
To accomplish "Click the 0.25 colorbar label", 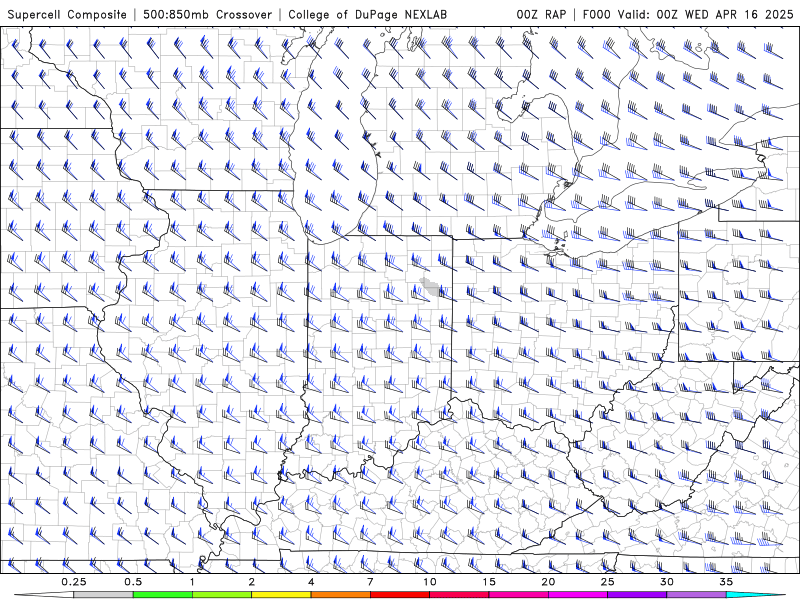I will point(74,582).
